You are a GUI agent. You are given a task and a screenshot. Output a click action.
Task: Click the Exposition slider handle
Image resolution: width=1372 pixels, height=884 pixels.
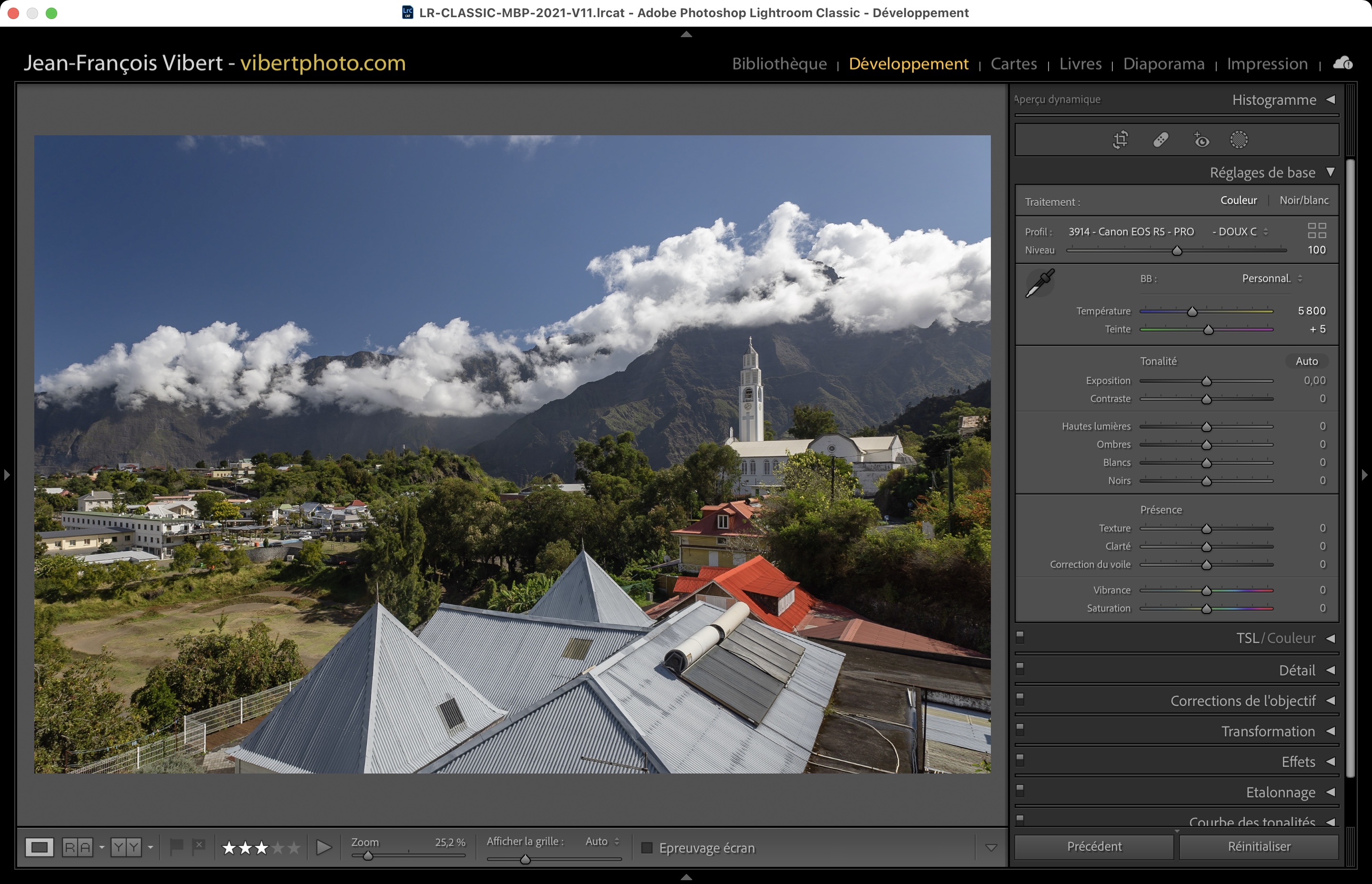click(x=1207, y=381)
